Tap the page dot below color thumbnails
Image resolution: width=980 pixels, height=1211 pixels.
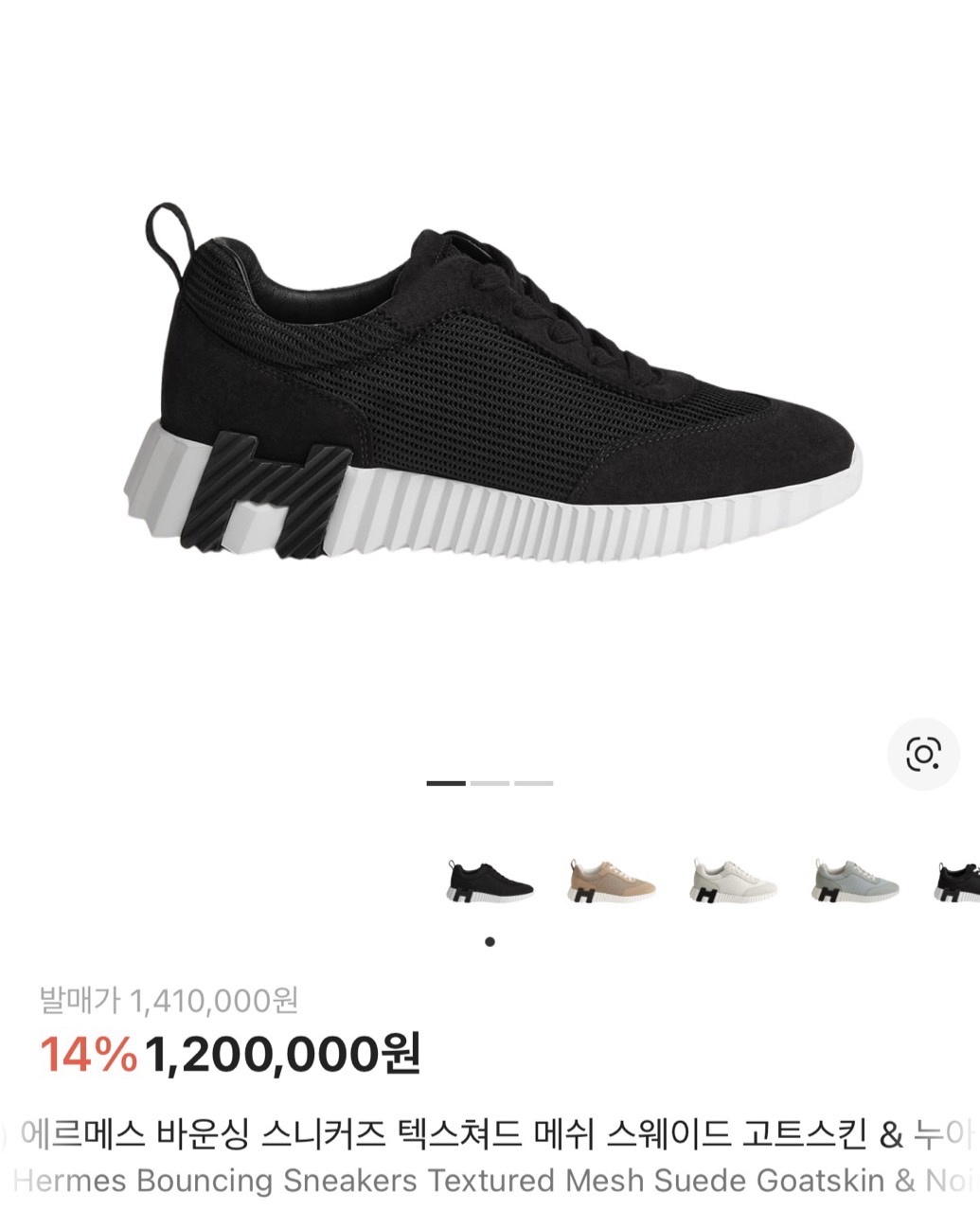coord(490,941)
